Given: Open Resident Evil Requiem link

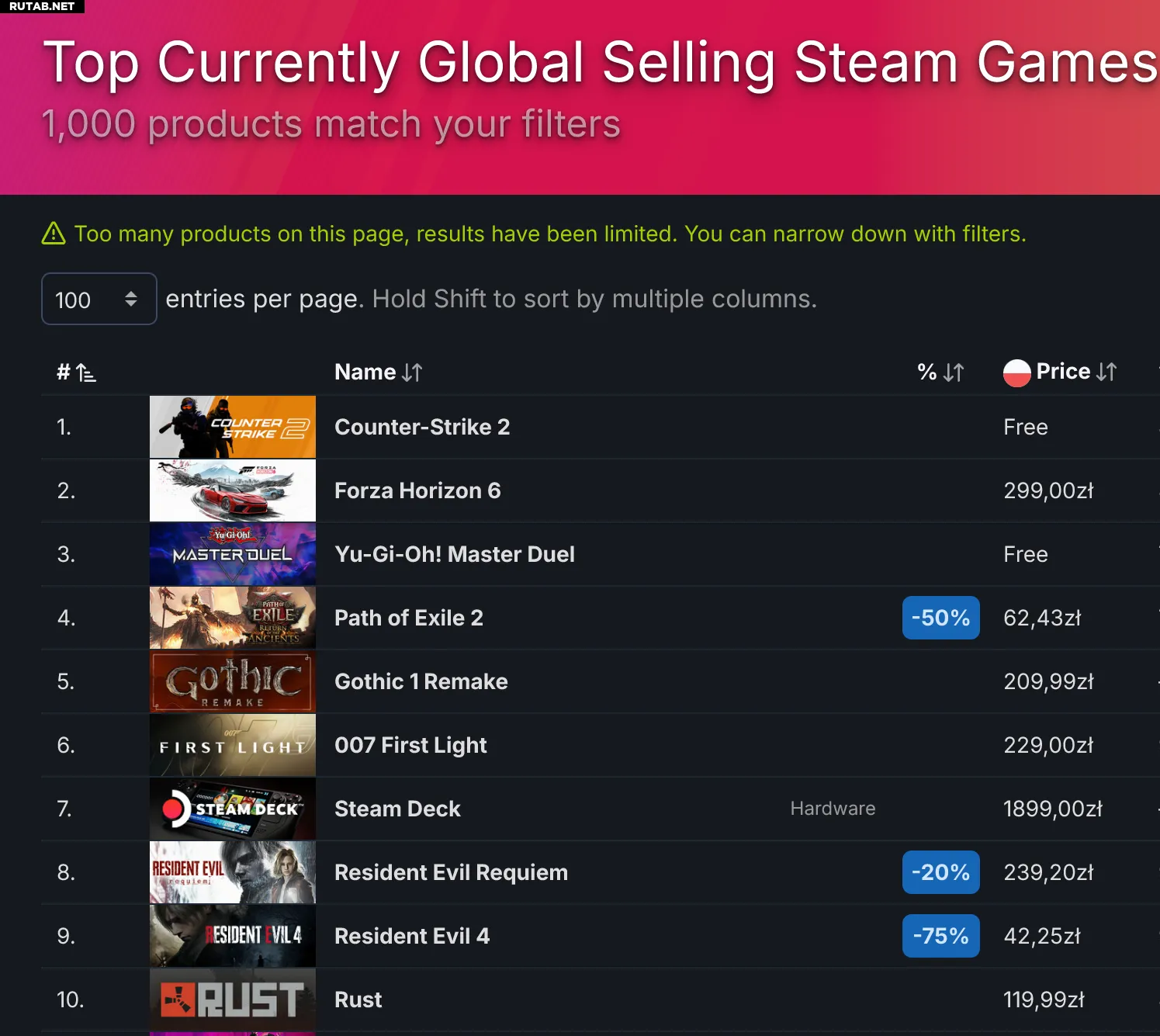Looking at the screenshot, I should tap(451, 872).
